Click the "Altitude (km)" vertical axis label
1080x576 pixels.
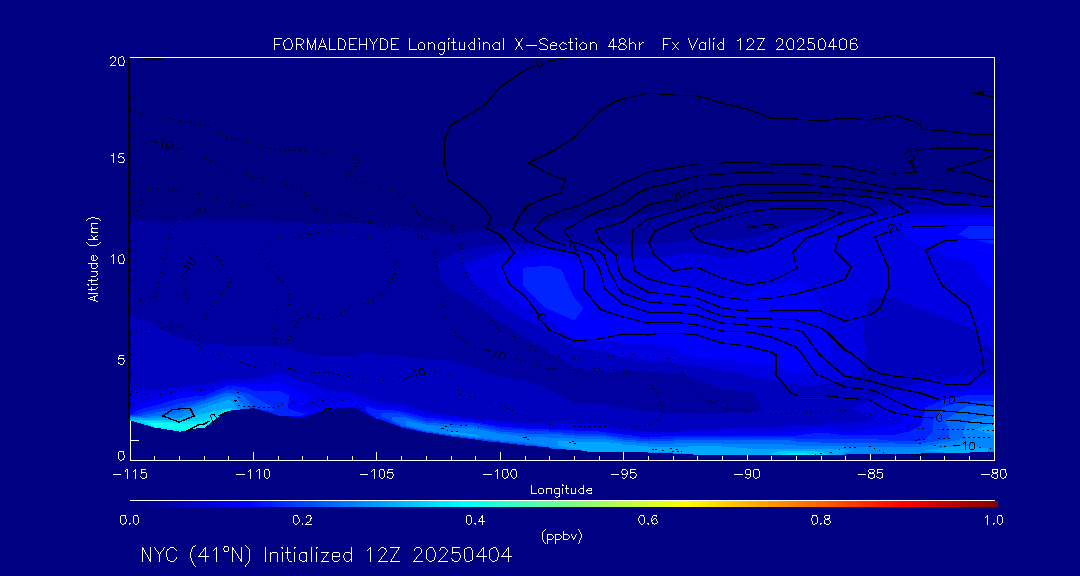[93, 258]
